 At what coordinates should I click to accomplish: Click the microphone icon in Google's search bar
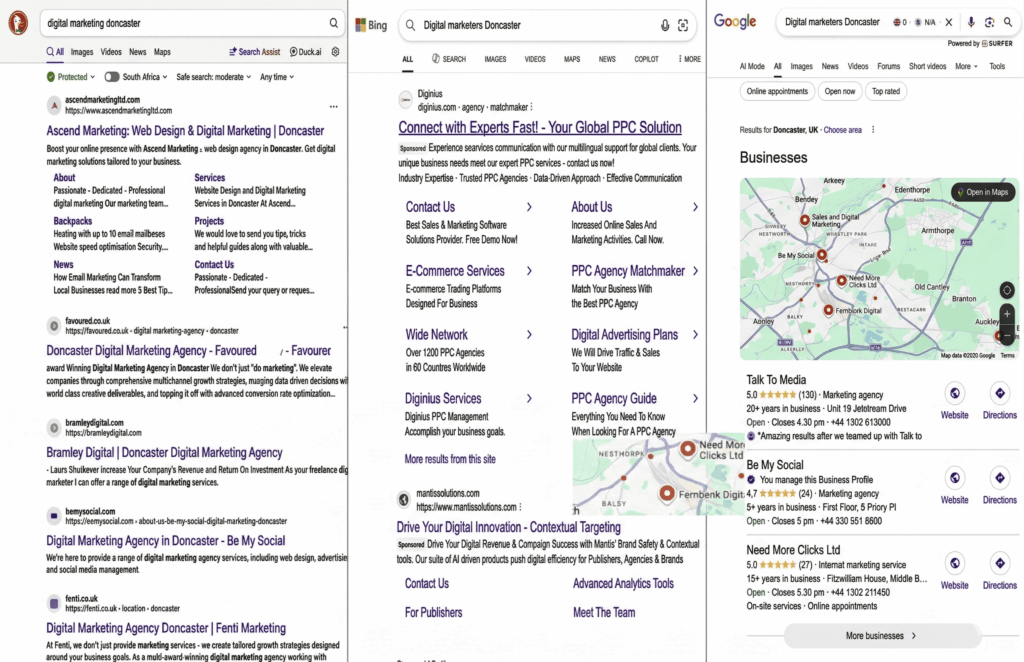pyautogui.click(x=969, y=20)
